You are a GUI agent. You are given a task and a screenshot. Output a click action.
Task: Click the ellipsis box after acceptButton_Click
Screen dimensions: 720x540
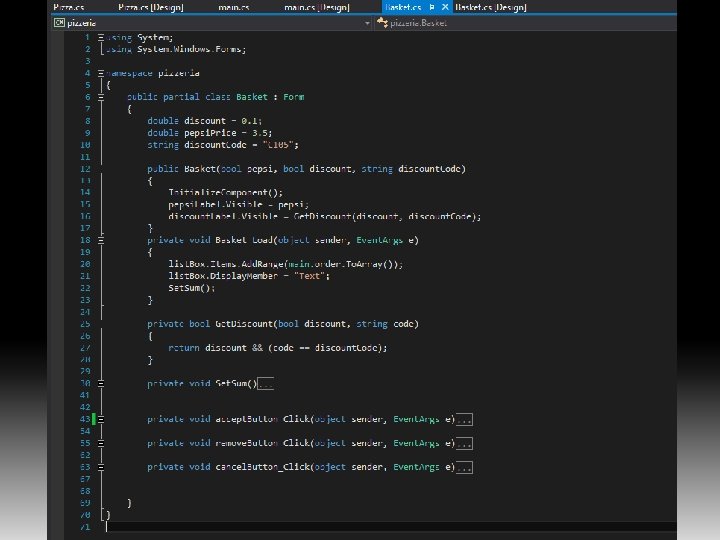pos(464,419)
